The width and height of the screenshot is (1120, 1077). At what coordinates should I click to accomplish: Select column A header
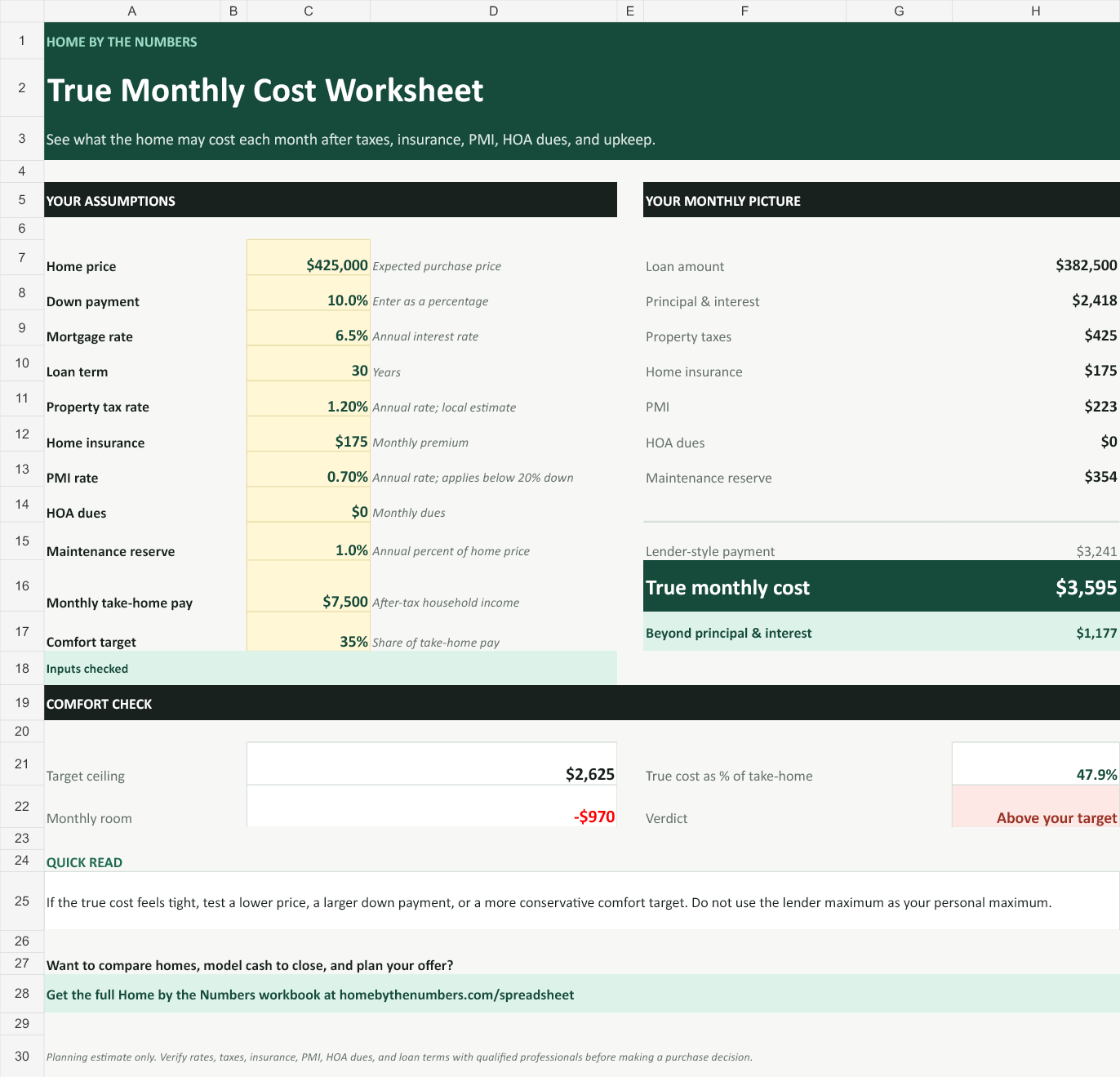(132, 11)
